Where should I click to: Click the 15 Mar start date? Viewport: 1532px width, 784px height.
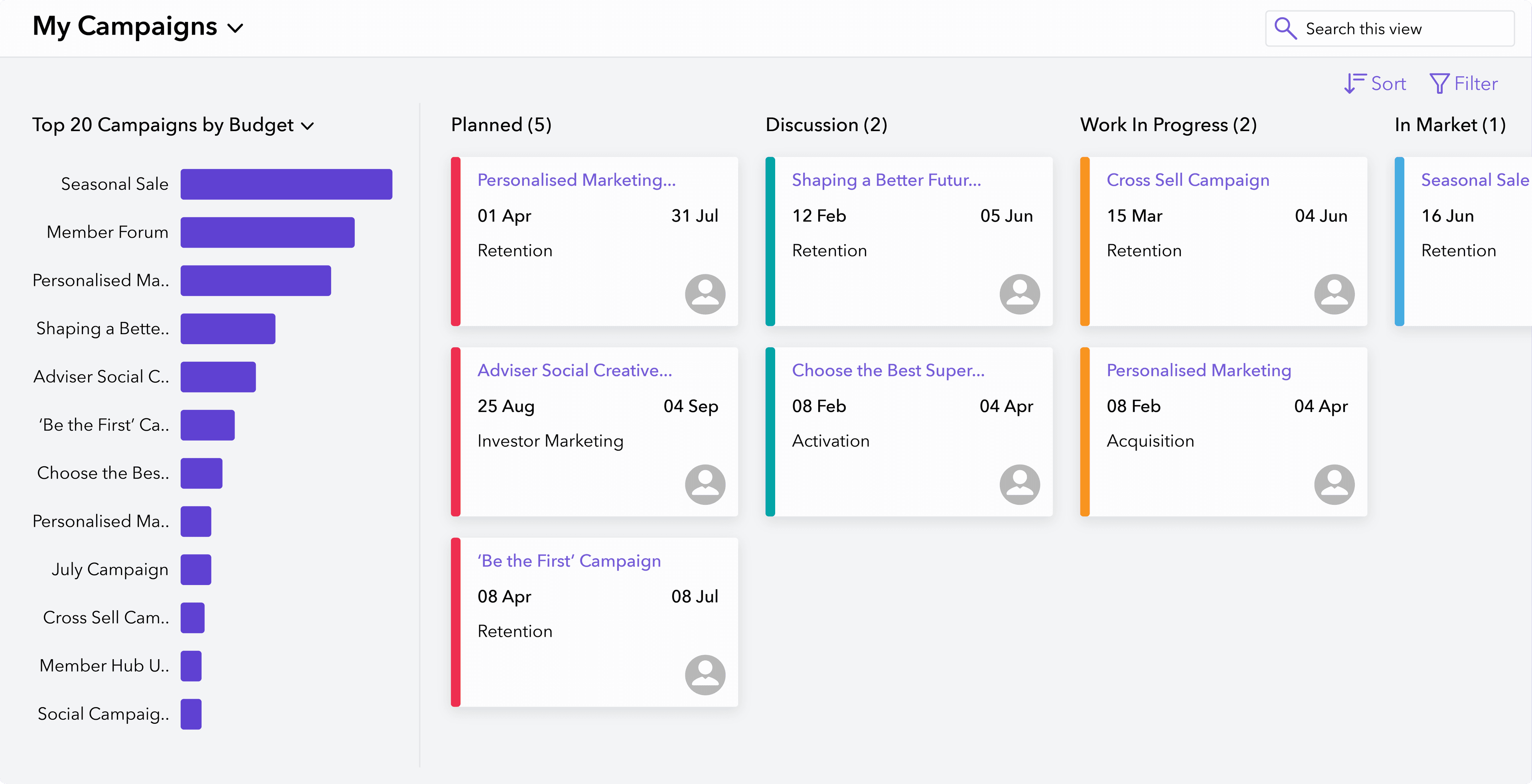(x=1134, y=216)
